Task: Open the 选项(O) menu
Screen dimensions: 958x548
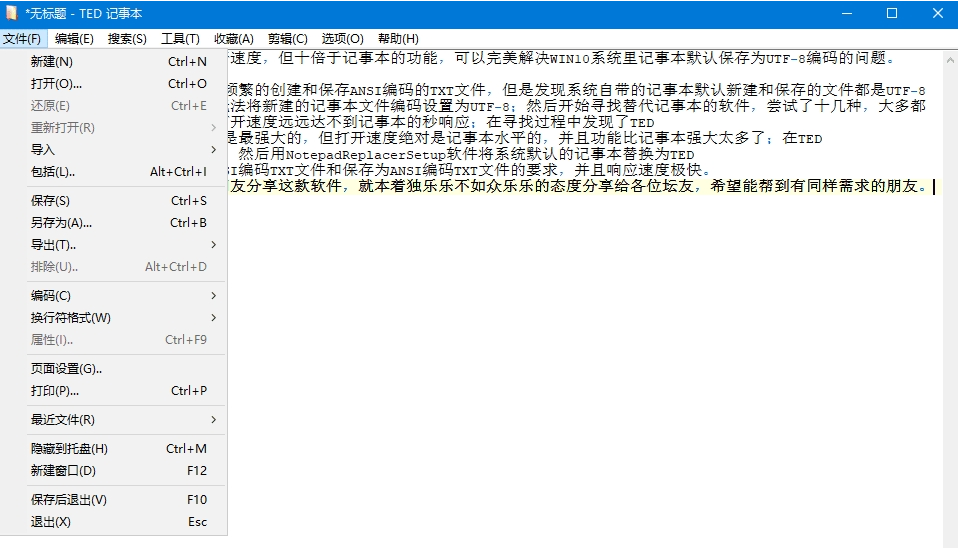Action: [342, 39]
